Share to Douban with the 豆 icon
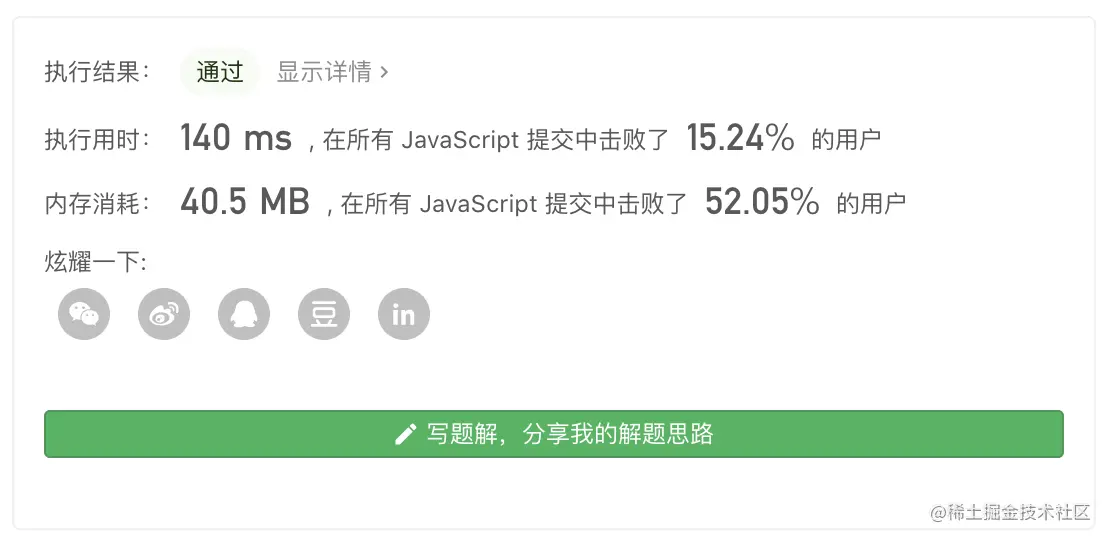Screen dimensions: 1108x540 click(x=324, y=314)
